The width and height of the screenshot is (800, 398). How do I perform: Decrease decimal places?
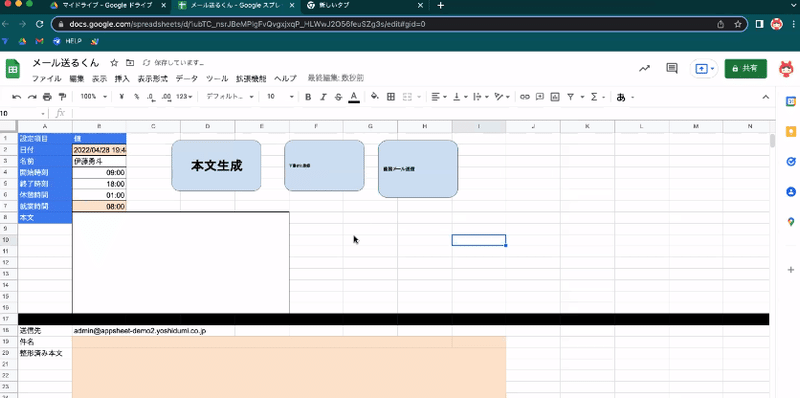151,97
